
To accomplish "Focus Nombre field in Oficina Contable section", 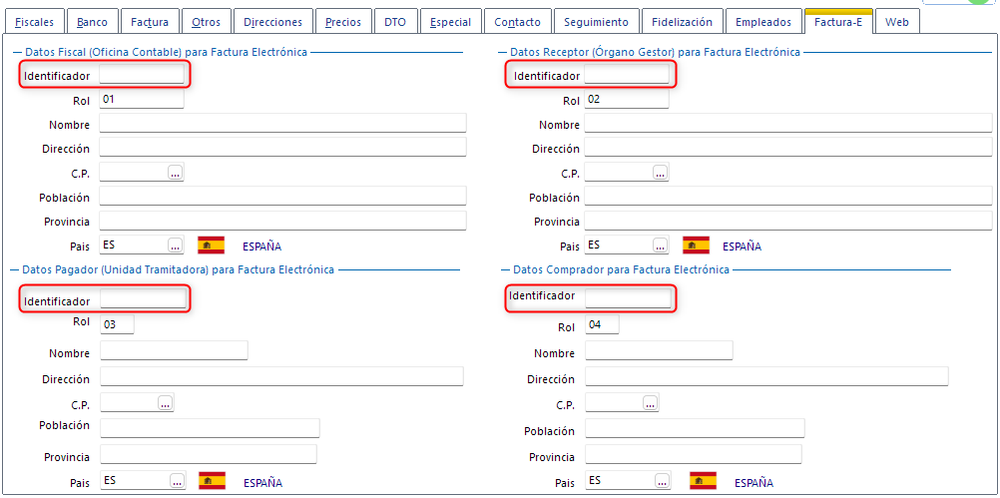I will tap(283, 123).
